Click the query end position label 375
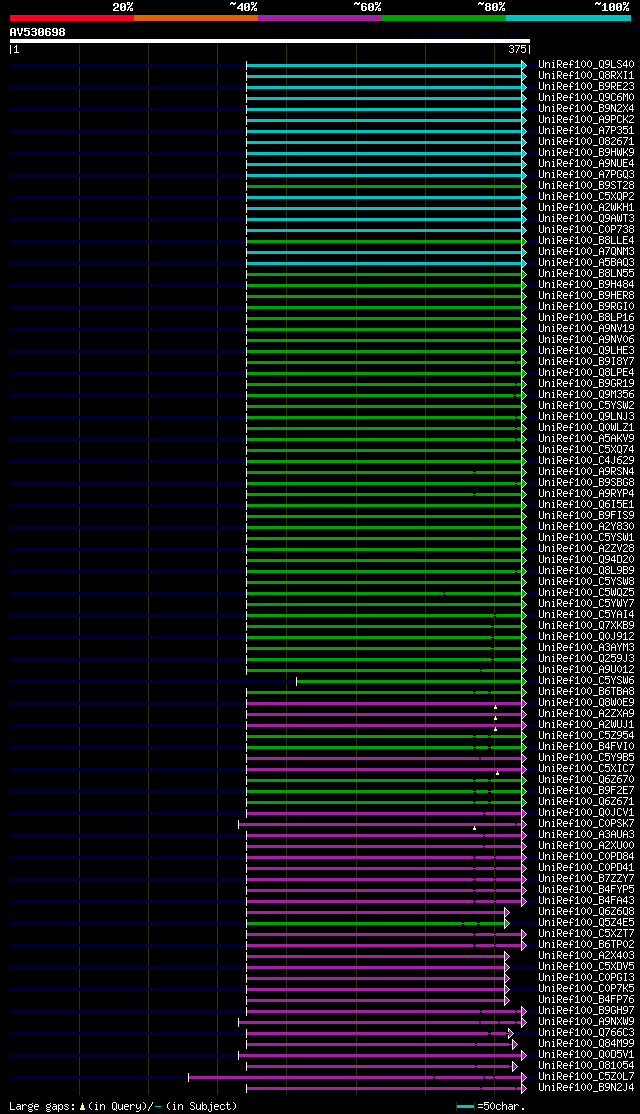Image resolution: width=640 pixels, height=1114 pixels. [x=517, y=50]
